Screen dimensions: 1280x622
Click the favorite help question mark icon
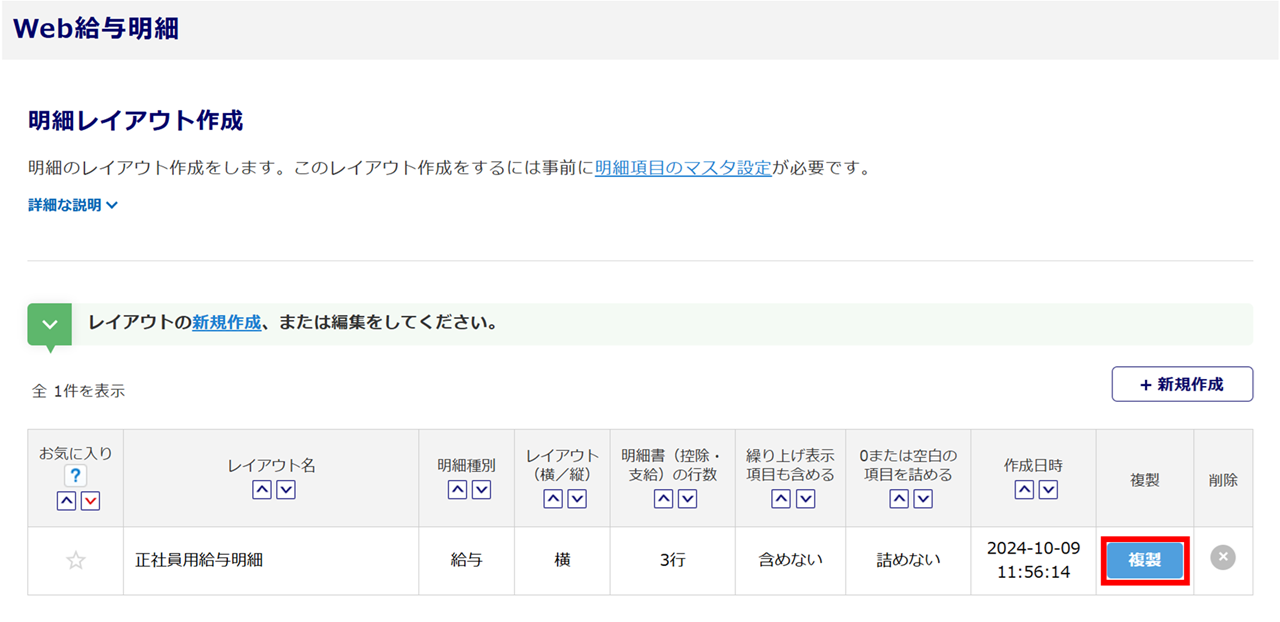pos(76,477)
